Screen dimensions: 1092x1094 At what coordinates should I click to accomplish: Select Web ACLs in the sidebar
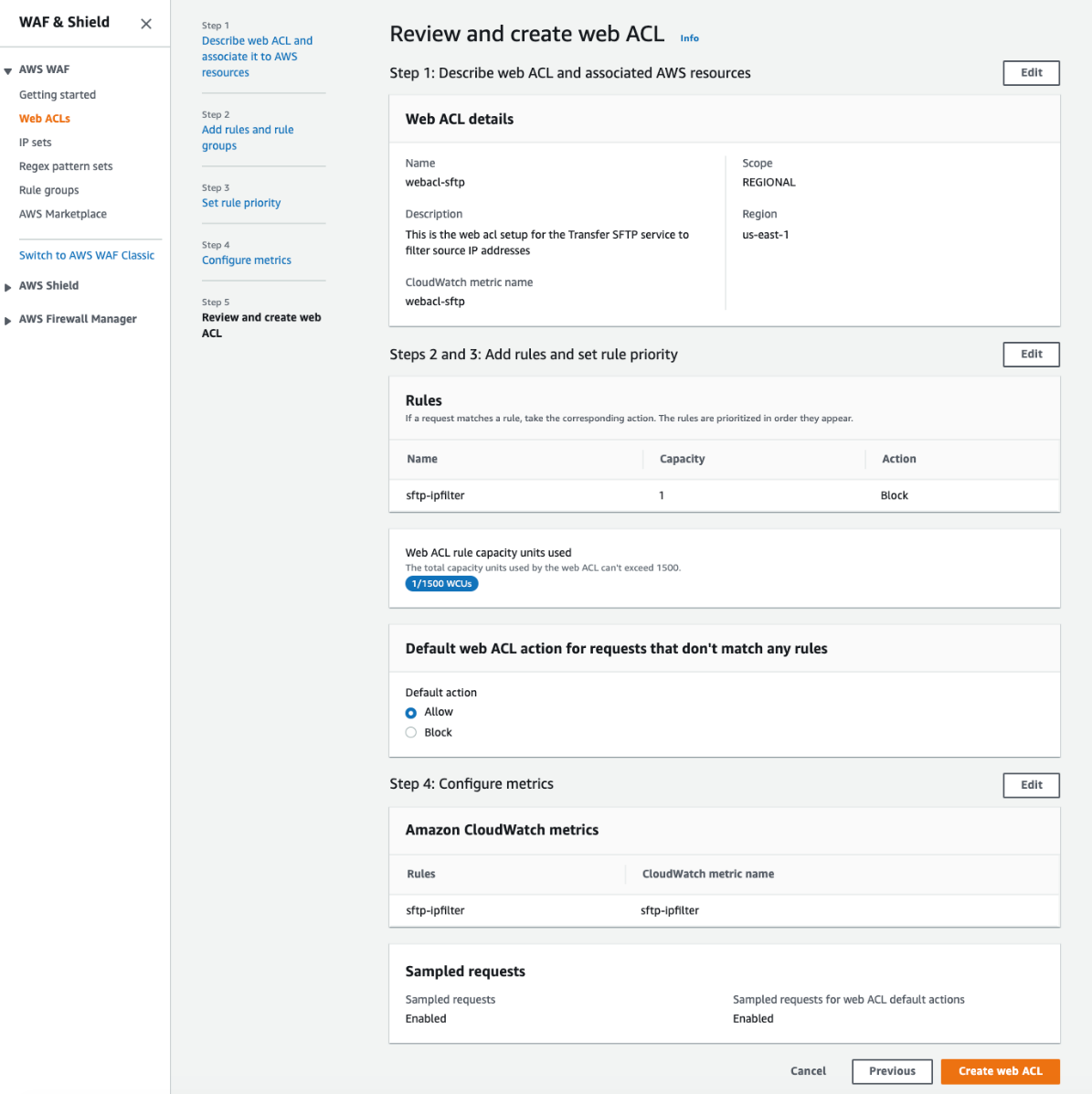click(x=44, y=118)
